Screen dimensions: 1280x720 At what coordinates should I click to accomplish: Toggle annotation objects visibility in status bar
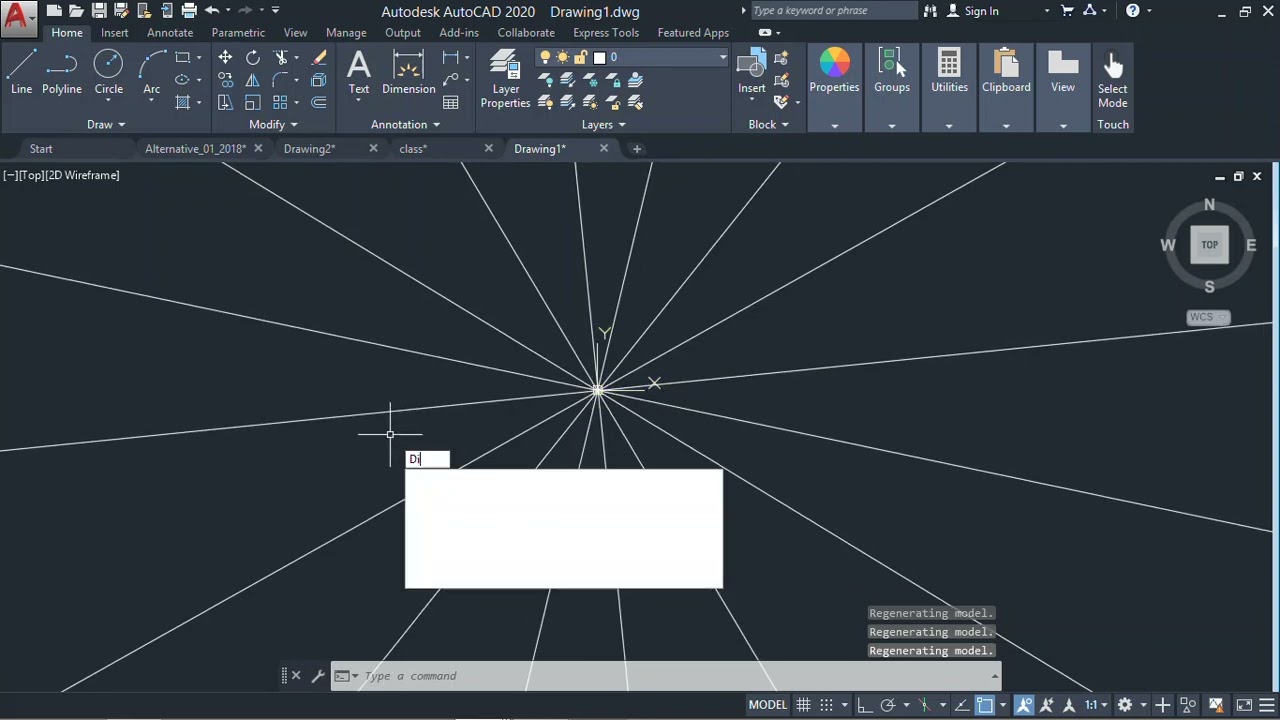pyautogui.click(x=1024, y=705)
